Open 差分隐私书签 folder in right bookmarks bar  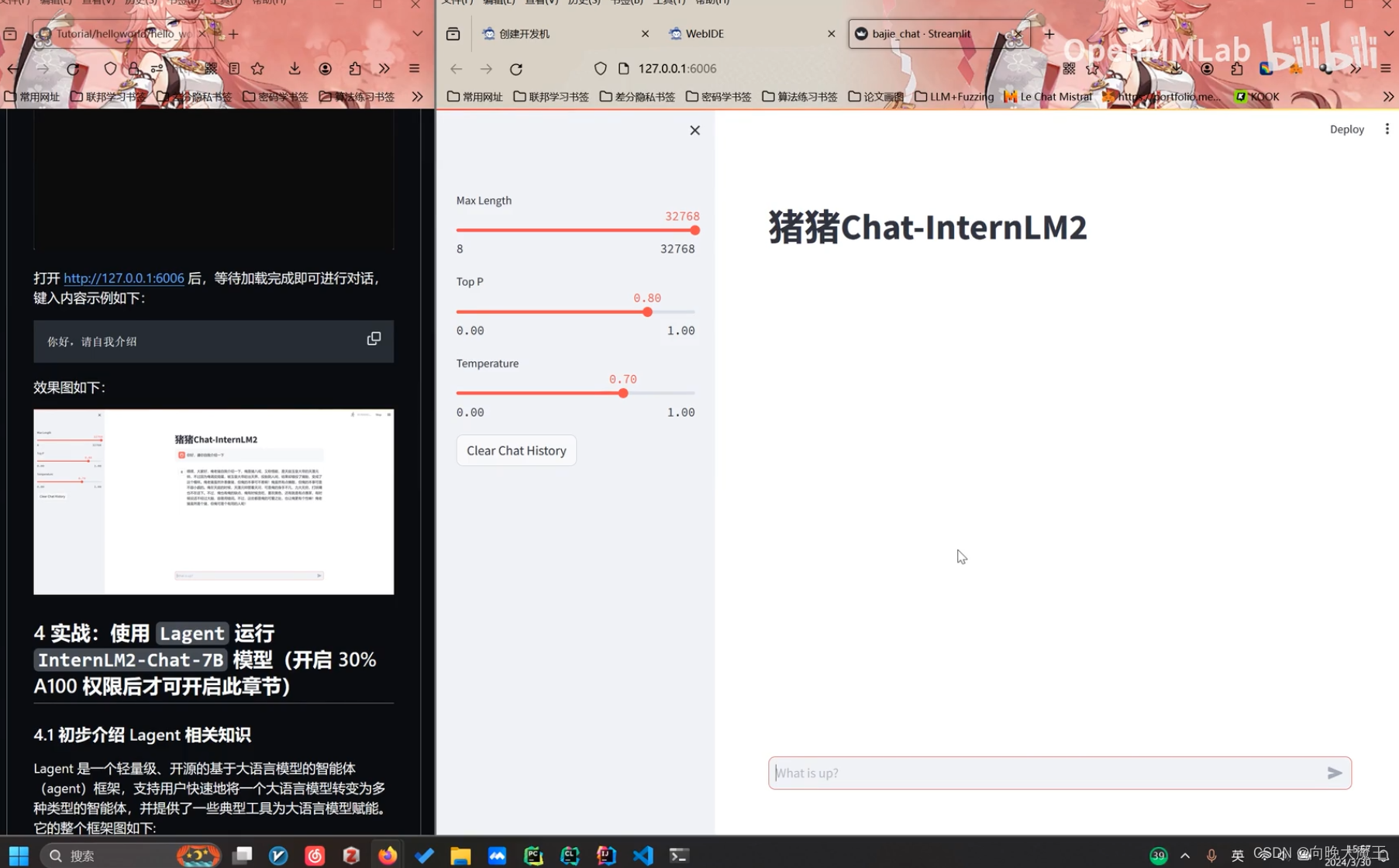[x=637, y=97]
